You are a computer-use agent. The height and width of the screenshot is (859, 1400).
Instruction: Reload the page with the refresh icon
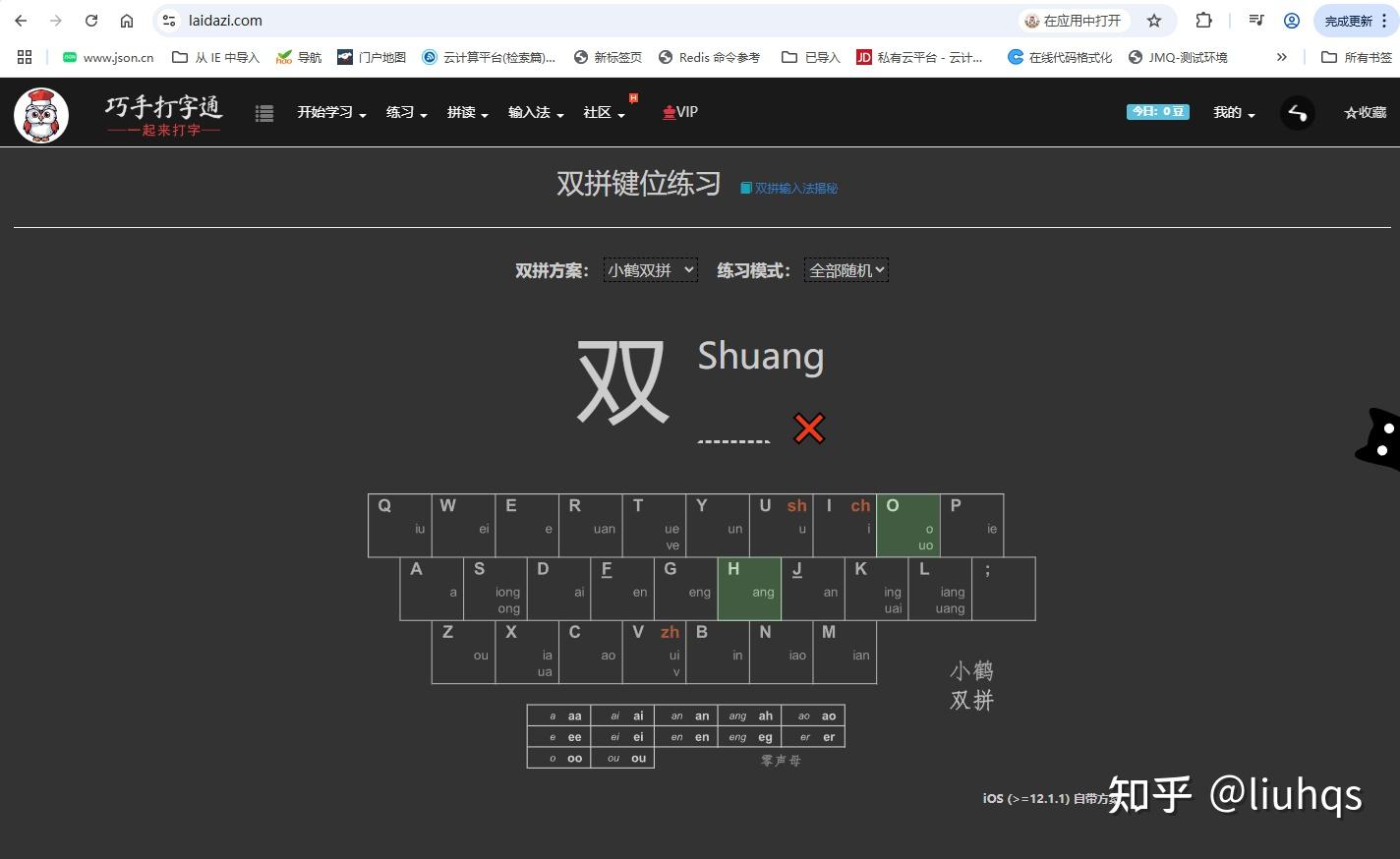click(x=91, y=21)
